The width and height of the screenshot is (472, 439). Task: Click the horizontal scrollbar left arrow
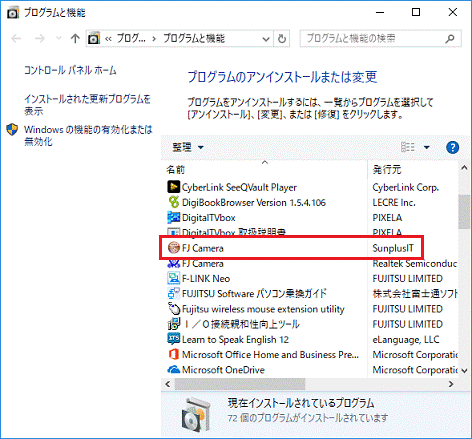(x=168, y=384)
